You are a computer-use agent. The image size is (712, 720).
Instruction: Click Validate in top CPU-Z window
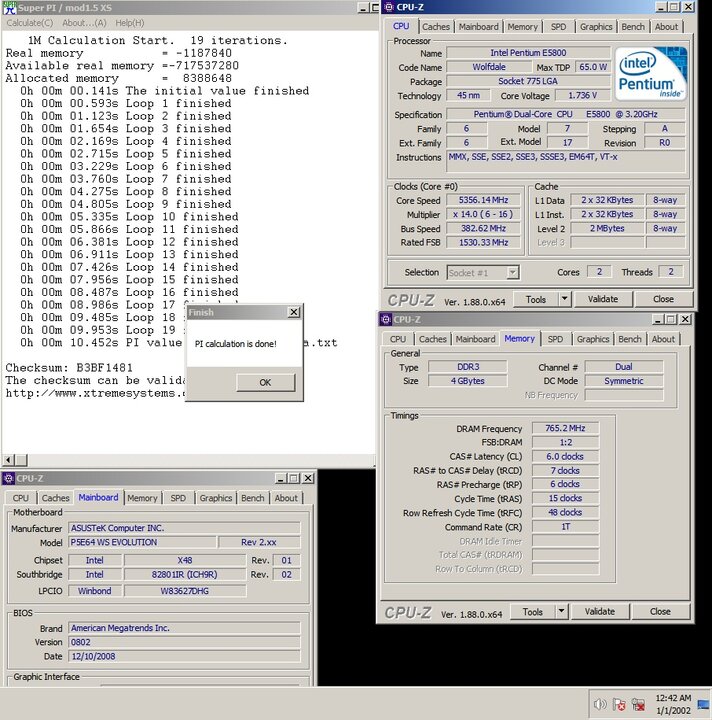603,299
